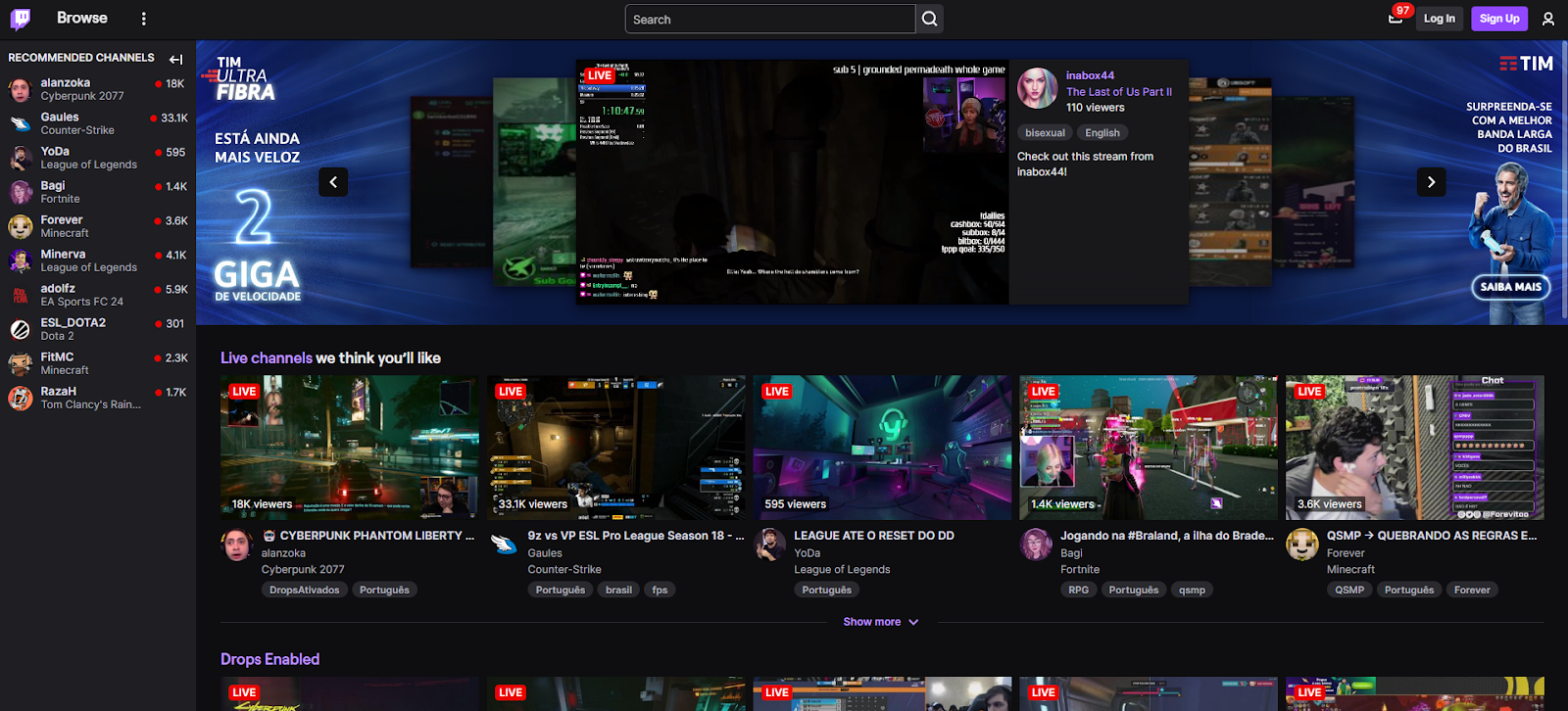
Task: Select the QSMP tag under Forever card
Action: (x=1349, y=591)
